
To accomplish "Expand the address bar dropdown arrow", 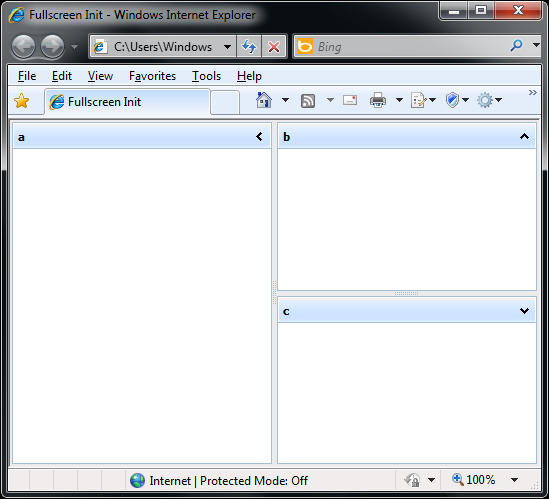I will 227,47.
